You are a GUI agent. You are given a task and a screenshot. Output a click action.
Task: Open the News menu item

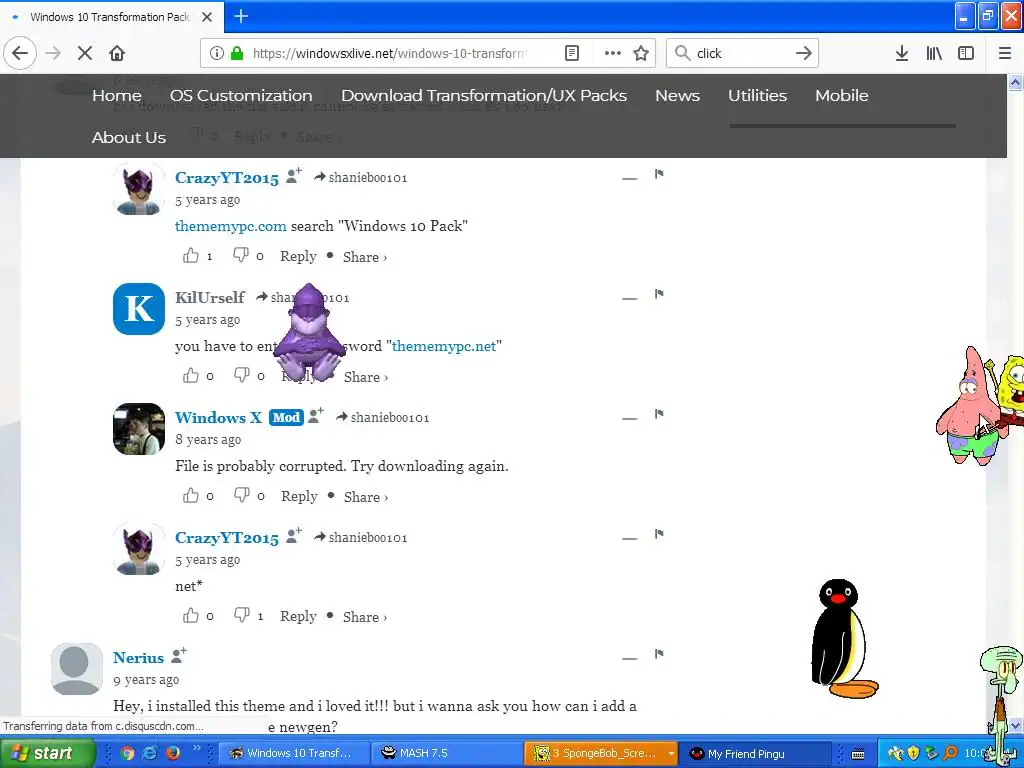click(x=677, y=95)
